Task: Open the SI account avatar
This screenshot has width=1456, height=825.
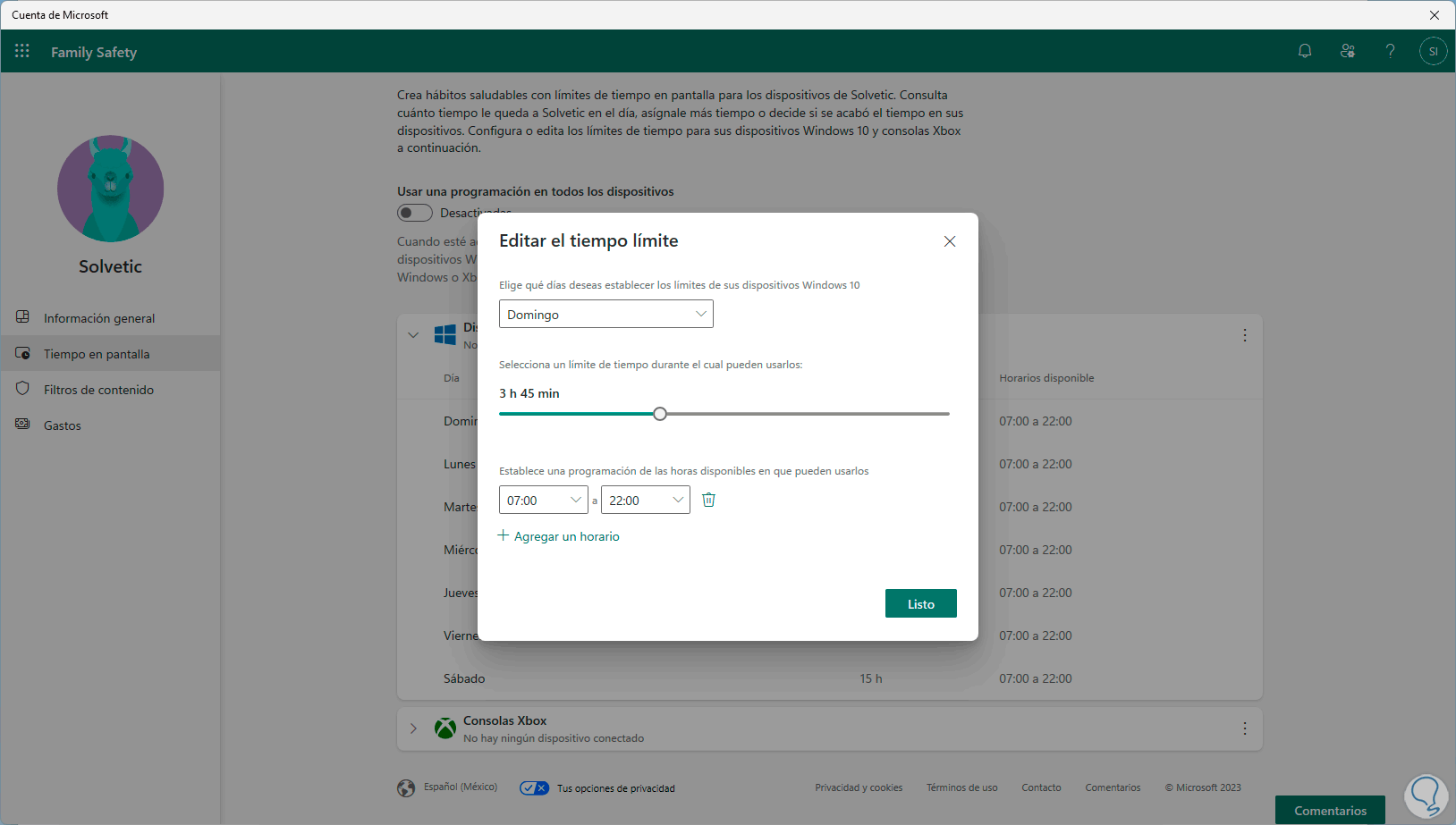Action: point(1433,51)
